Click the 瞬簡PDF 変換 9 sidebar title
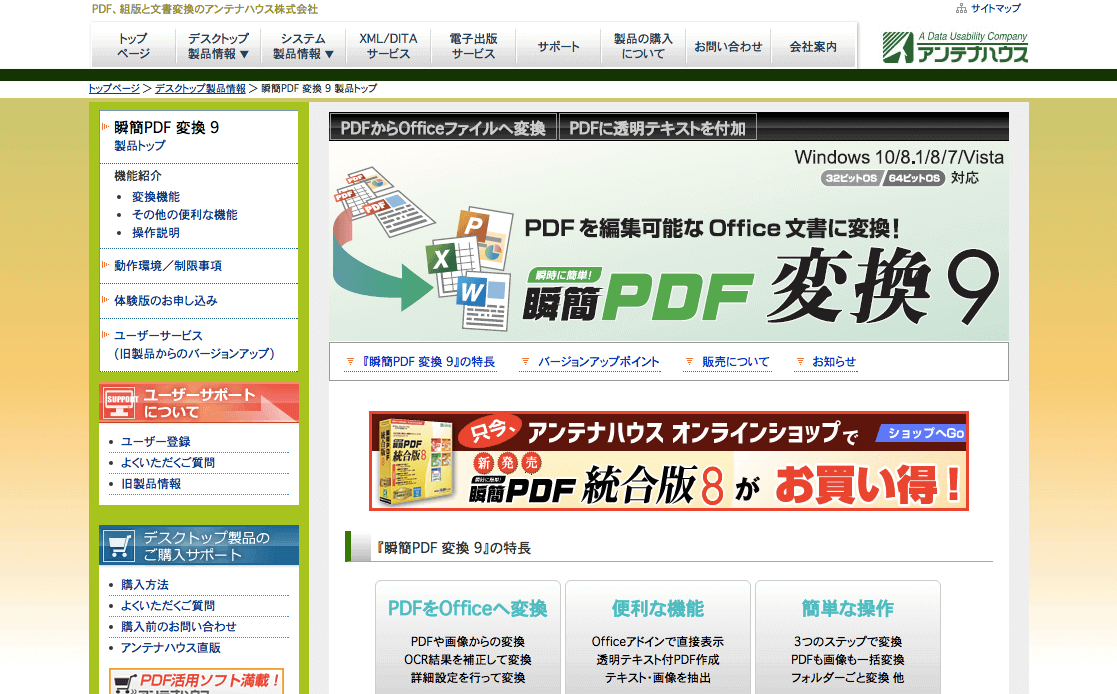This screenshot has height=694, width=1117. [166, 128]
